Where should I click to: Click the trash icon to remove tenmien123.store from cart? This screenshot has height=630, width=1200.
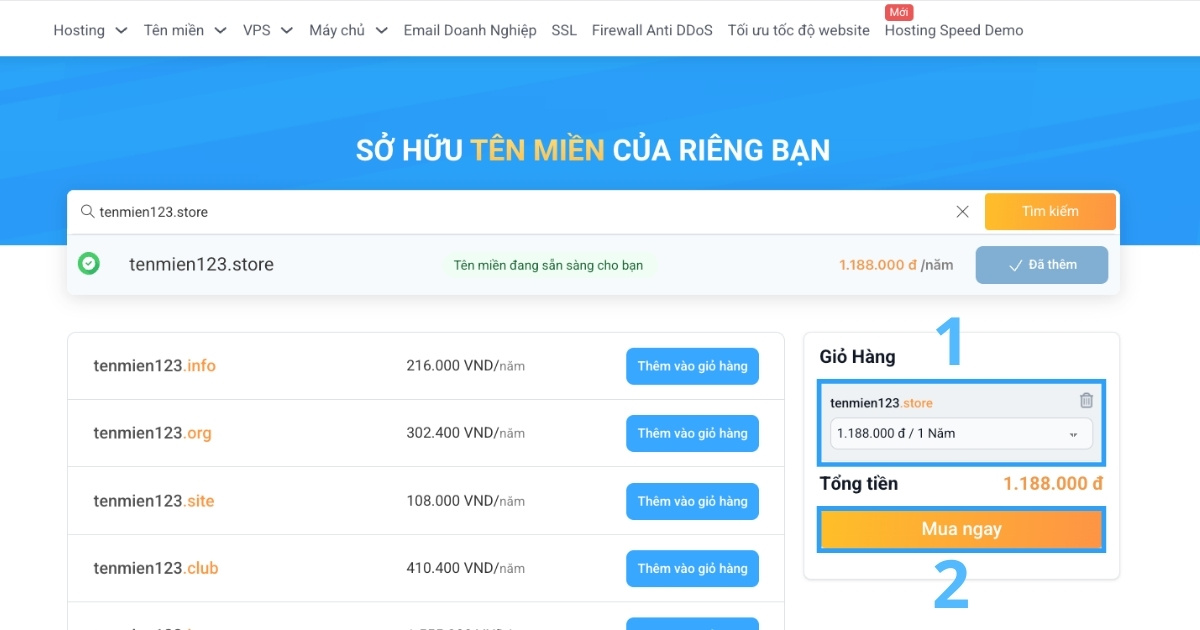click(x=1086, y=400)
